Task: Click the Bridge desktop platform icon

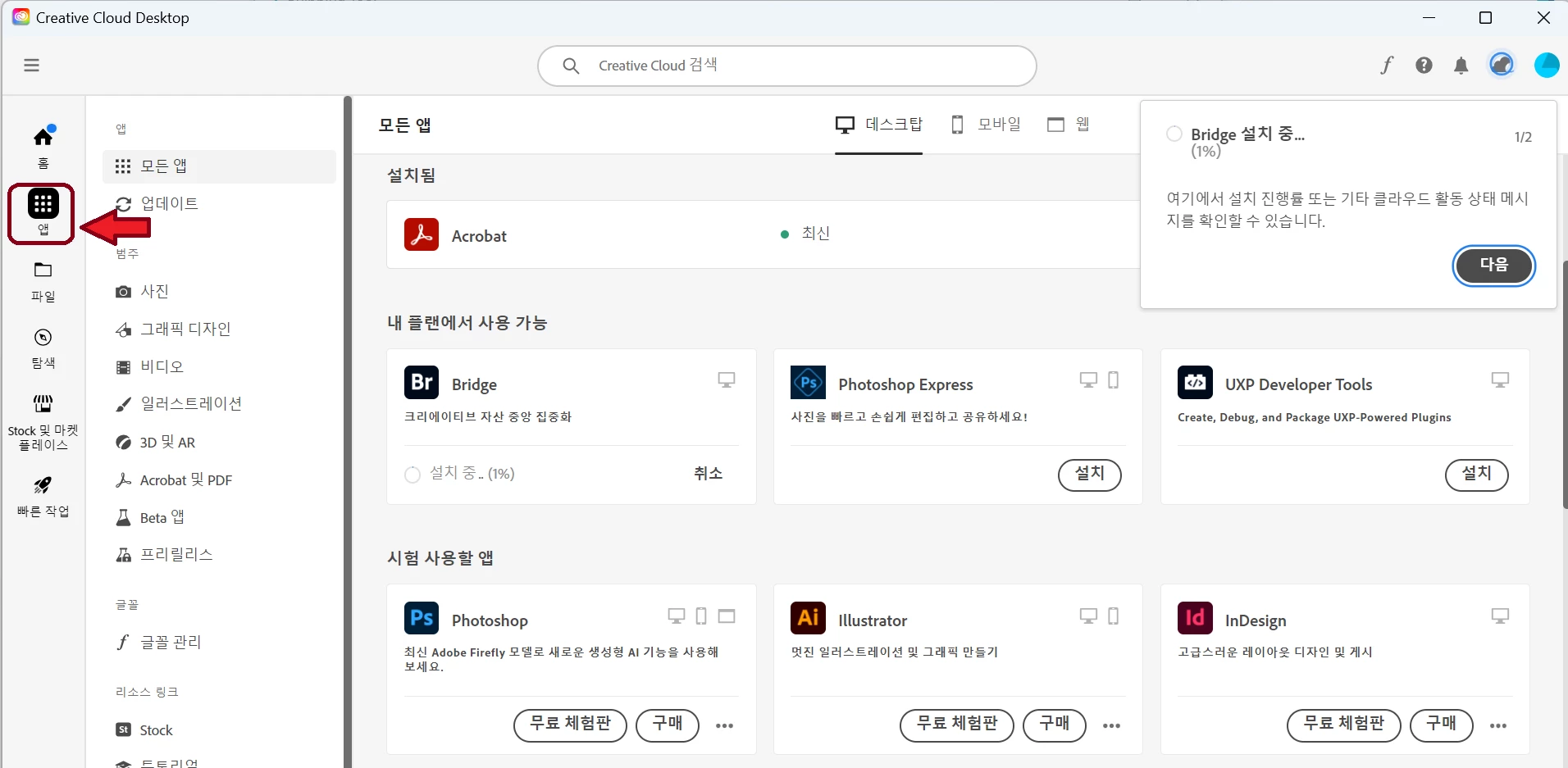Action: [x=727, y=379]
